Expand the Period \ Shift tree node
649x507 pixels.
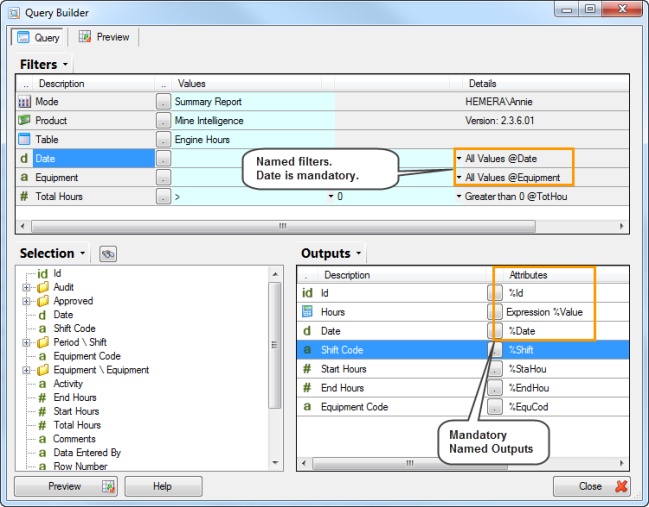(x=26, y=342)
